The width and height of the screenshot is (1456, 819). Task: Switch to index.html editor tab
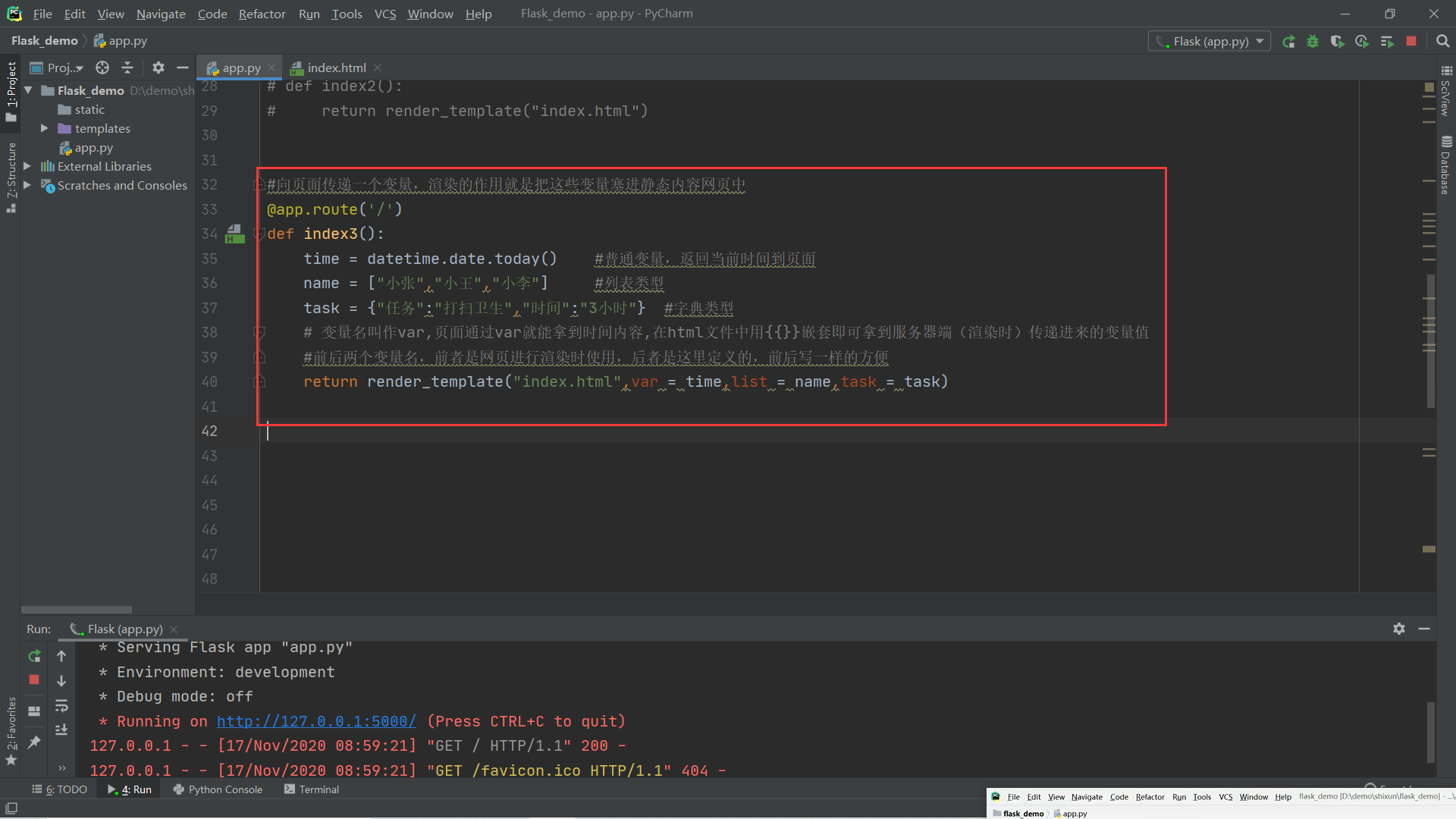336,67
